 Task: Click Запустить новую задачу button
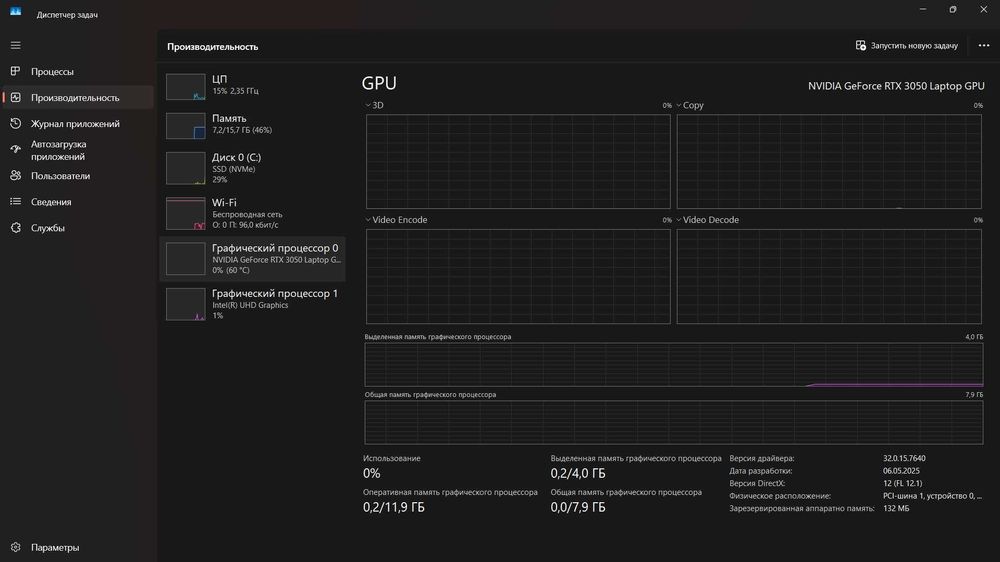[906, 45]
